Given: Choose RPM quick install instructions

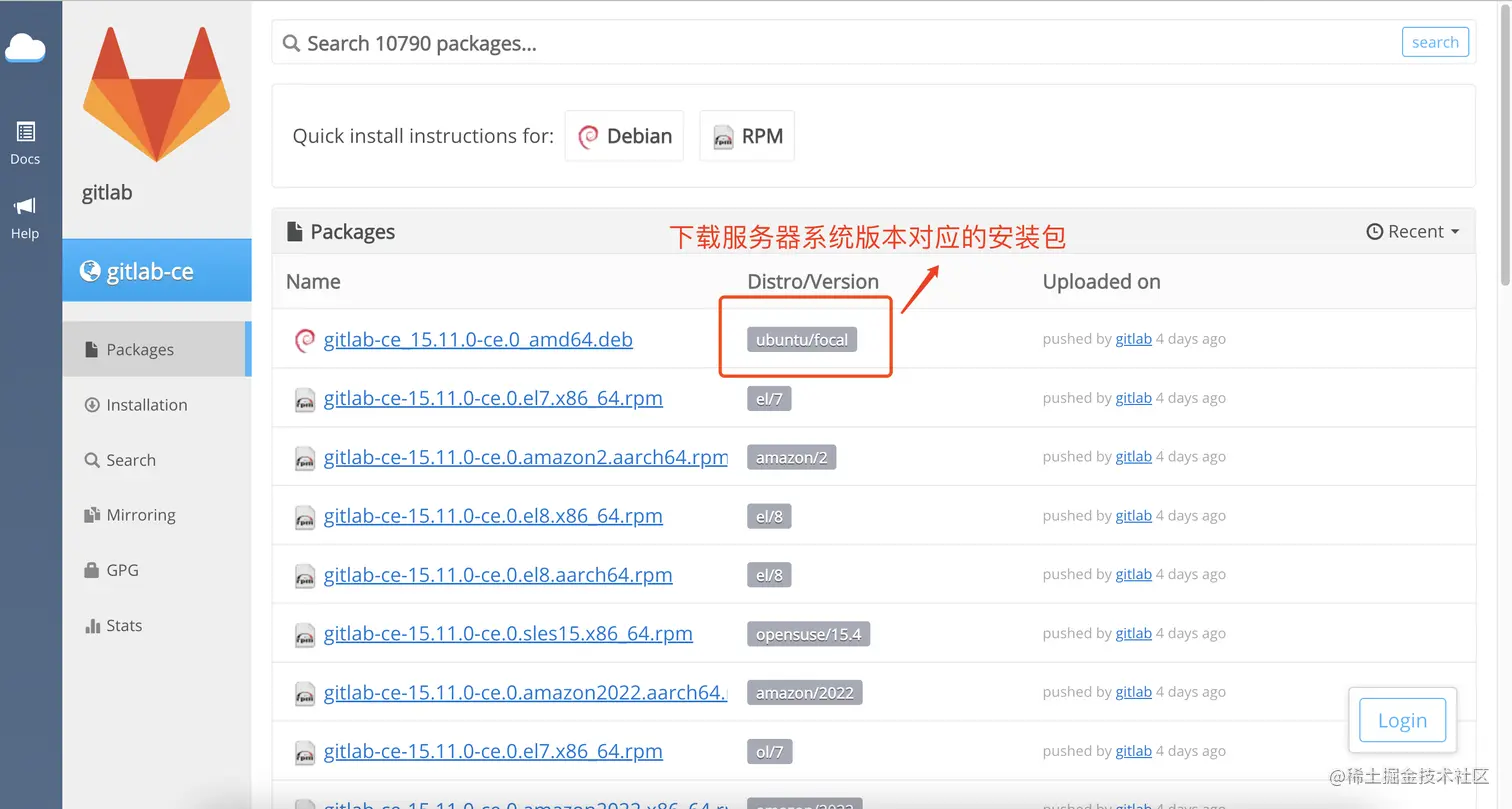Looking at the screenshot, I should [747, 136].
